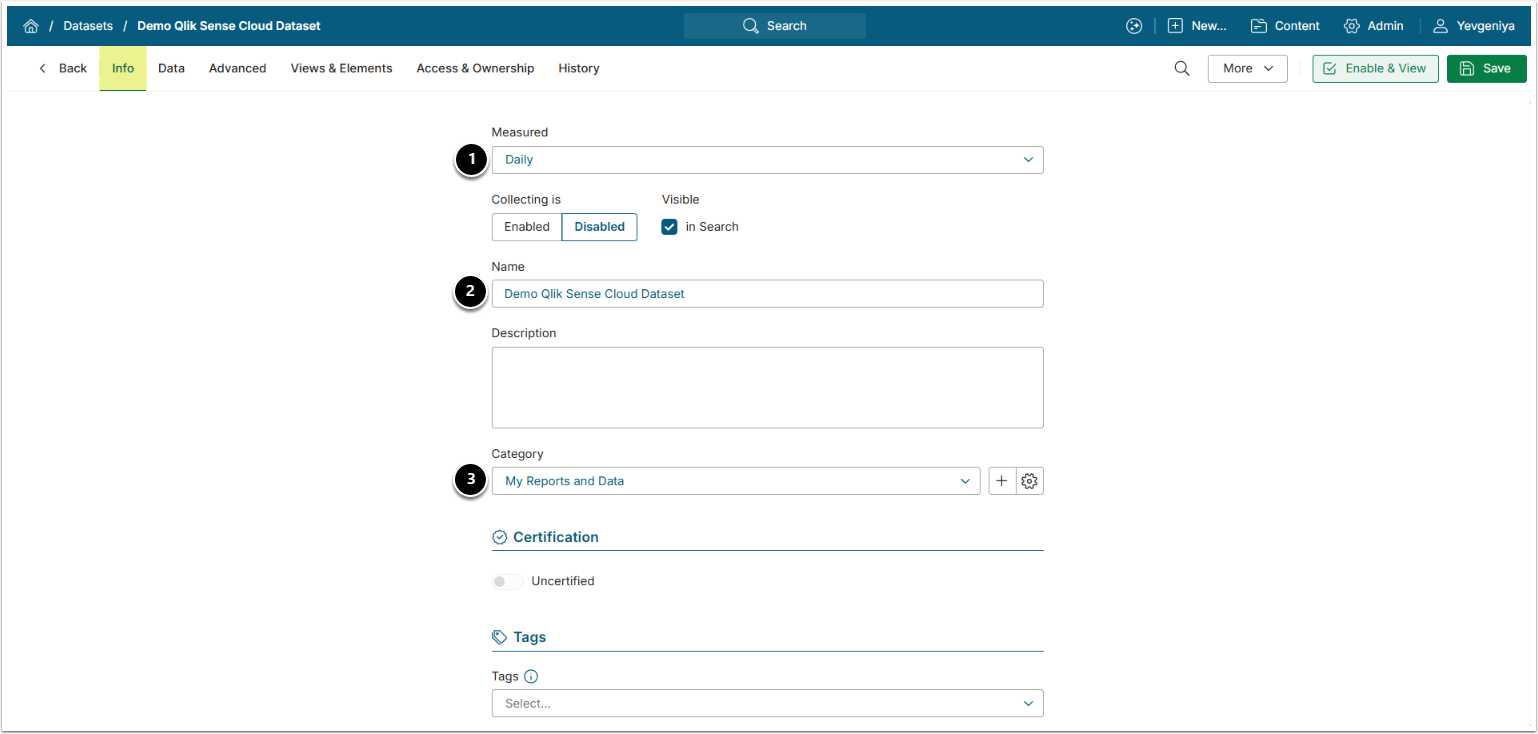
Task: Expand the Tags select dropdown
Action: [767, 703]
